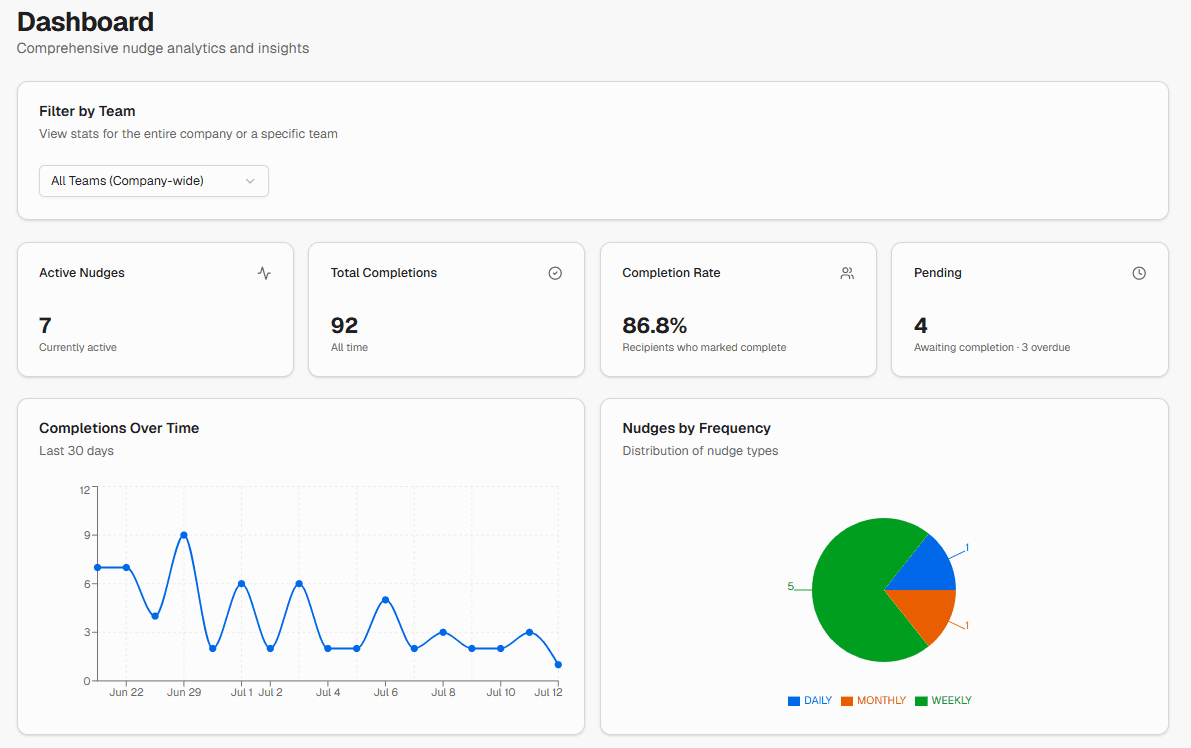1191x748 pixels.
Task: Open the All Teams (Company-wide) dropdown
Action: (x=153, y=181)
